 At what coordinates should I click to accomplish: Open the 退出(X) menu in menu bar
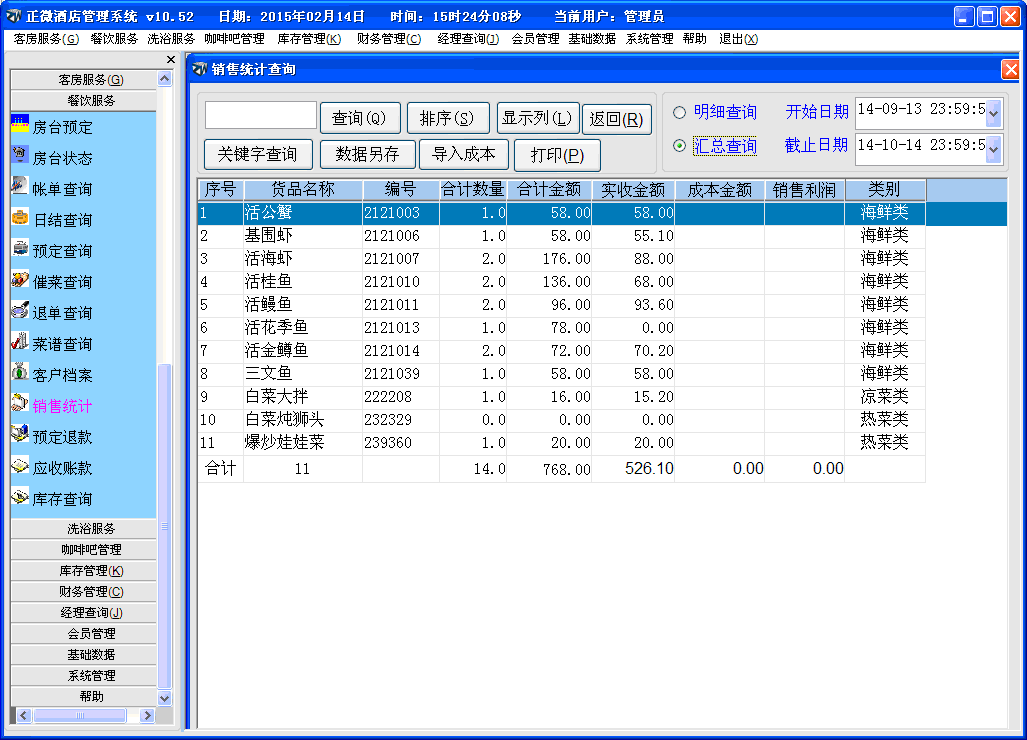pyautogui.click(x=738, y=39)
